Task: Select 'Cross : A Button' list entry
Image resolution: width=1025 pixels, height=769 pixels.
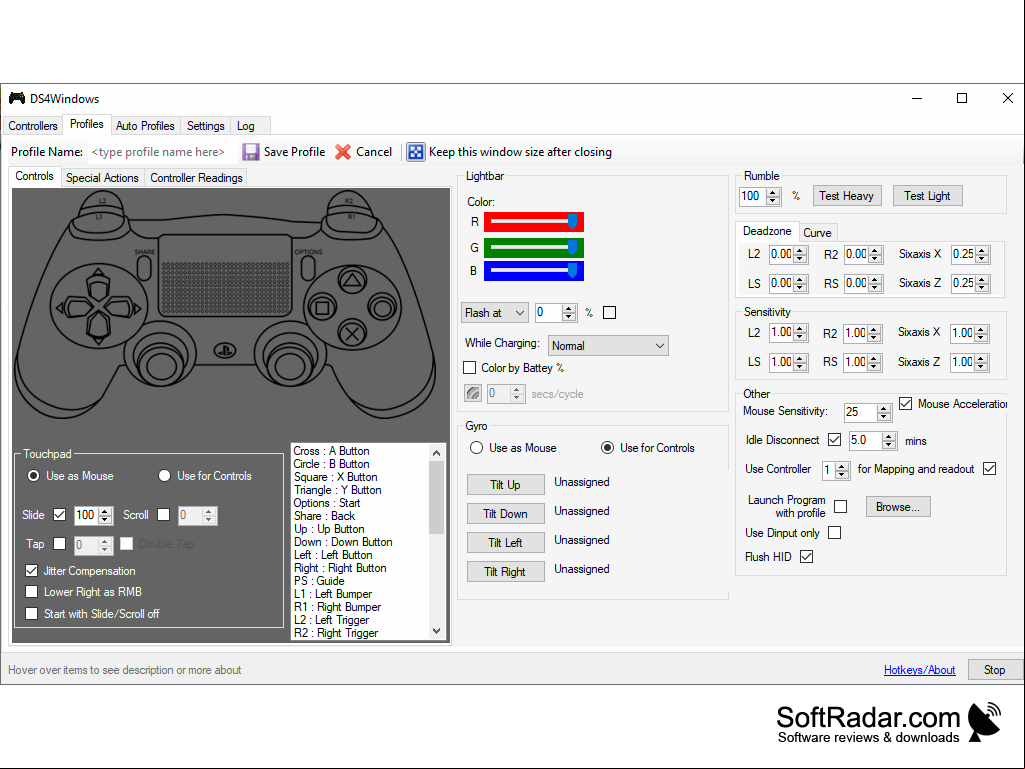Action: [331, 451]
